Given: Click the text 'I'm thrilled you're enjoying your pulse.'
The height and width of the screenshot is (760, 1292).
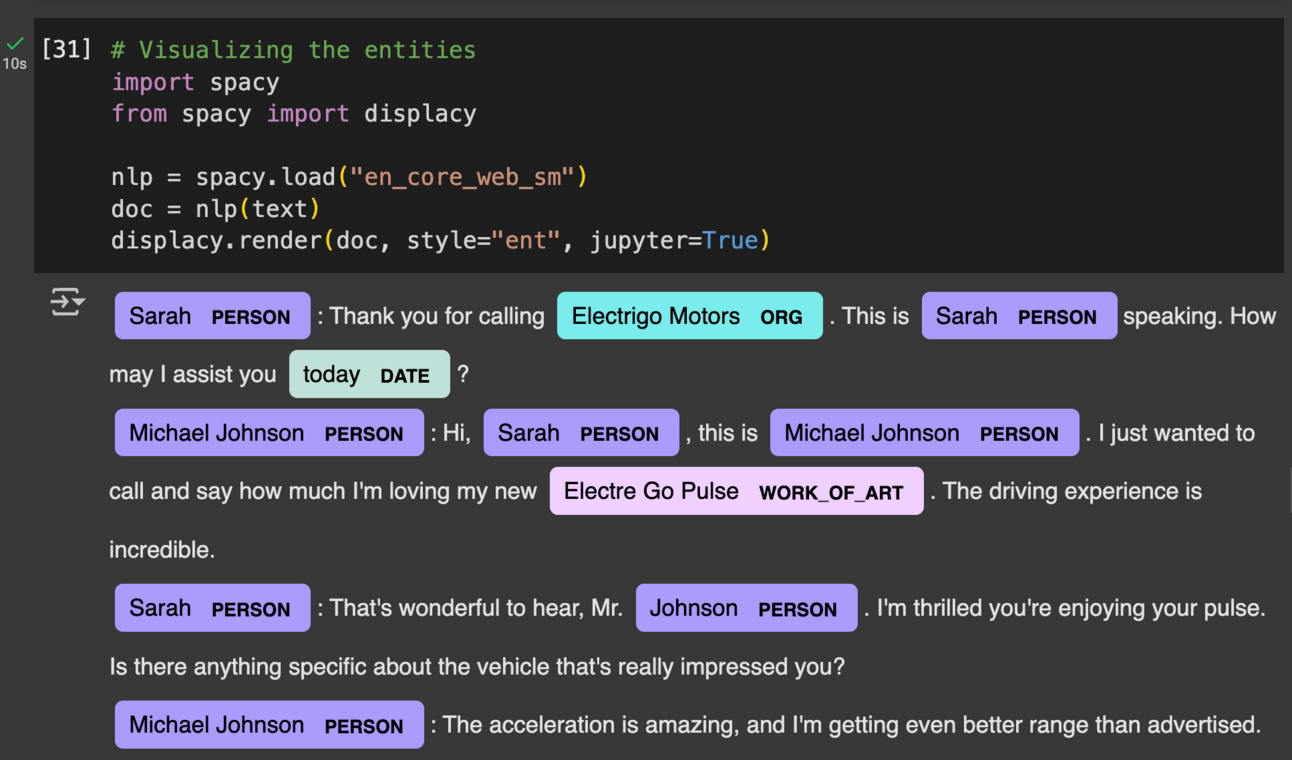Looking at the screenshot, I should point(1071,608).
